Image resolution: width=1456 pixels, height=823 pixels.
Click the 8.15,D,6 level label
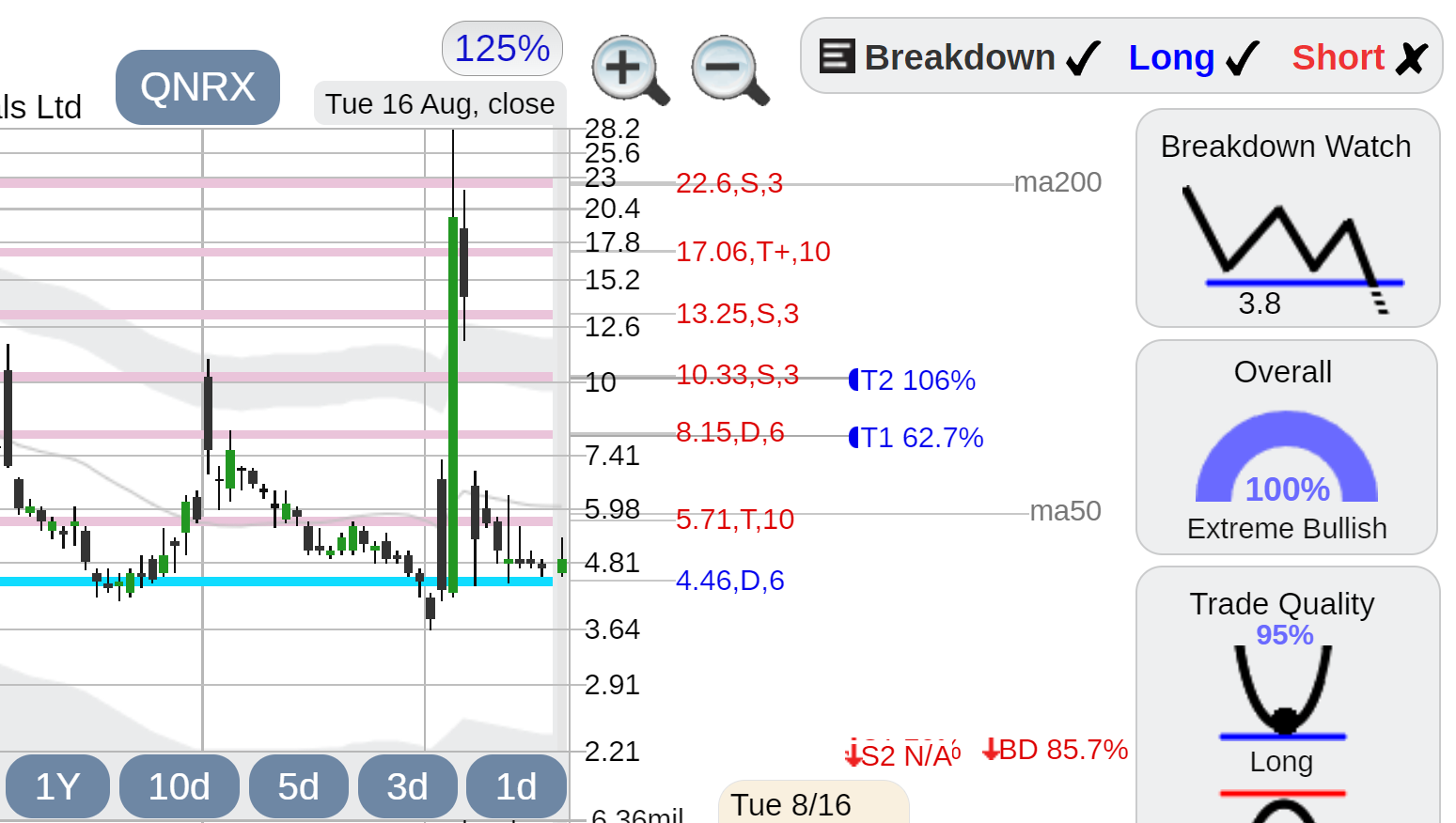click(x=729, y=432)
